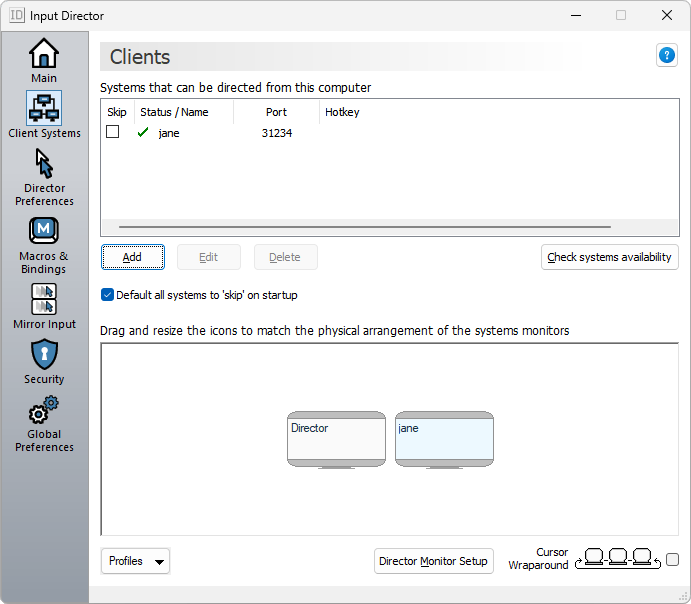This screenshot has height=604, width=691.
Task: Open Director Monitor Setup
Action: [x=433, y=561]
